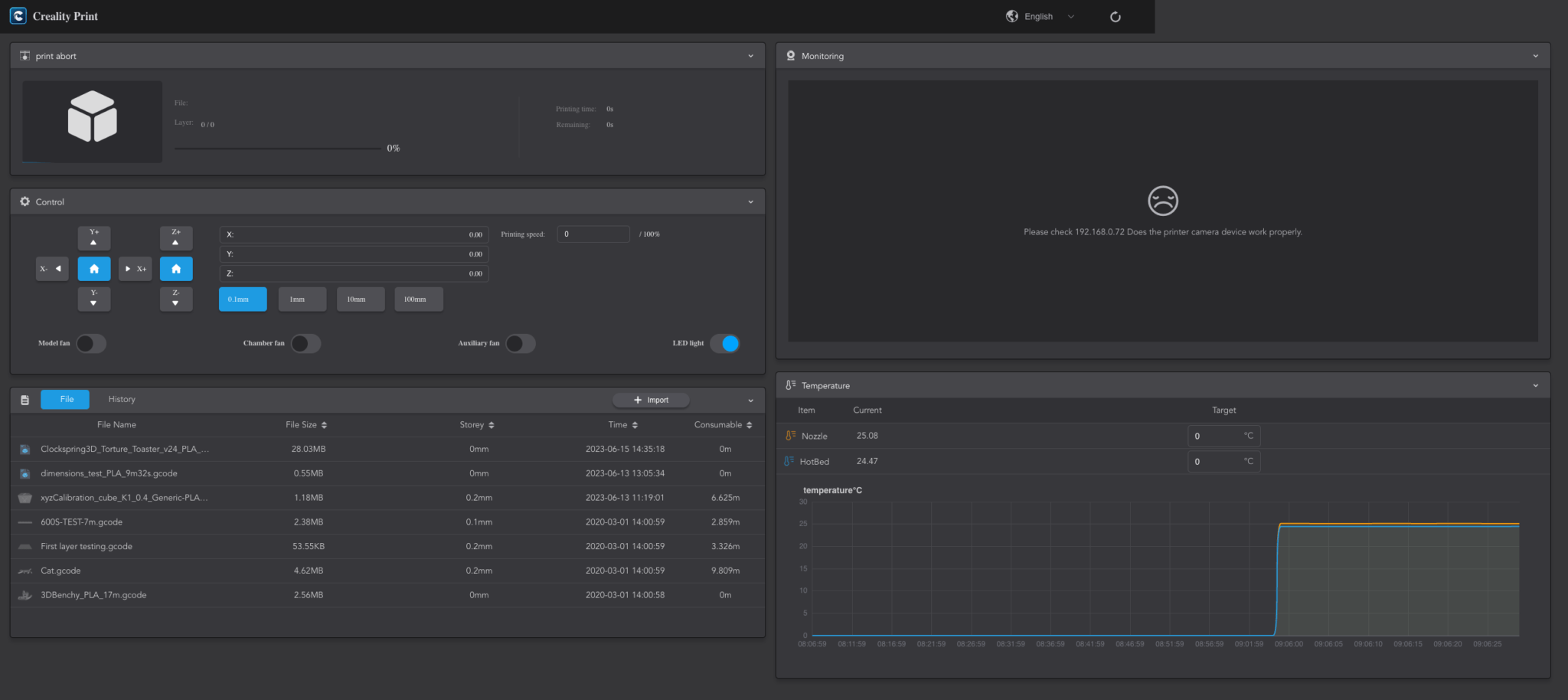Click the refresh icon in header

click(x=1115, y=17)
